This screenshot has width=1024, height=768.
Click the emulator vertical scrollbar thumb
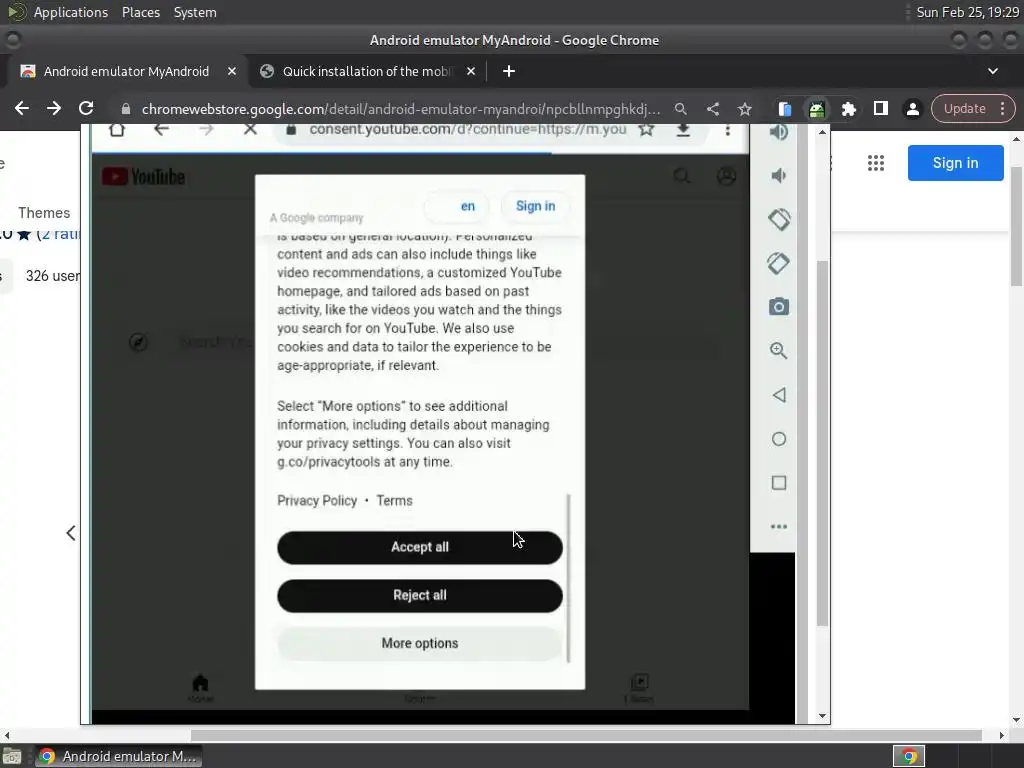click(x=822, y=443)
